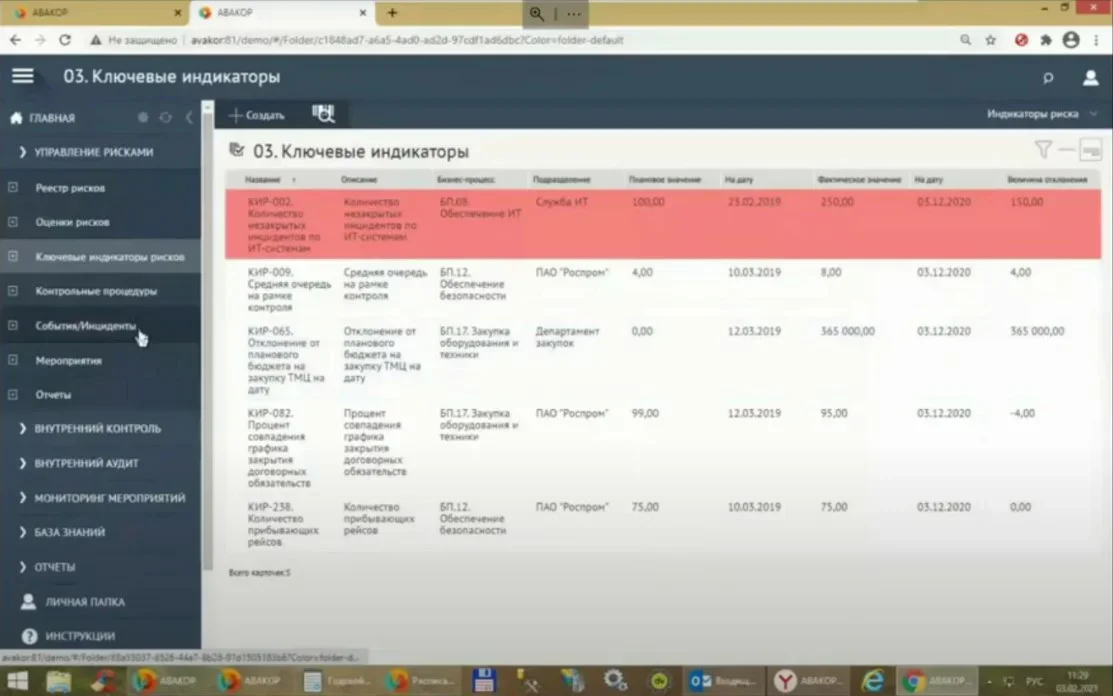Expand the ВНУТРЕННИЙ АУДИТ section
The width and height of the screenshot is (1113, 696).
coord(22,463)
